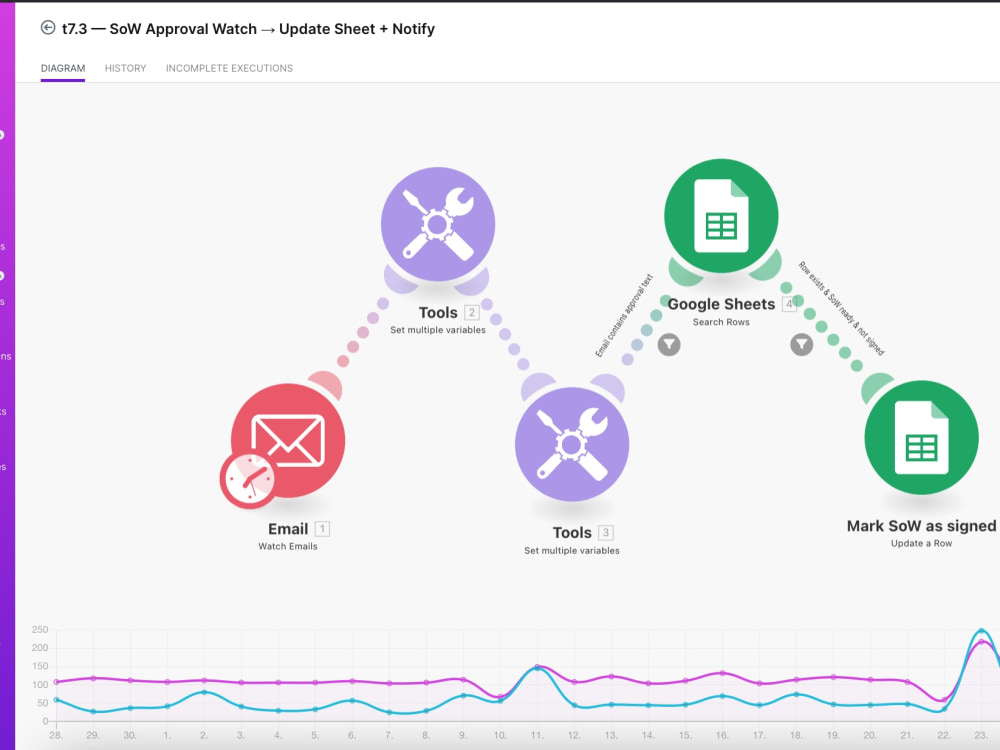Switch to the History tab

click(x=126, y=68)
